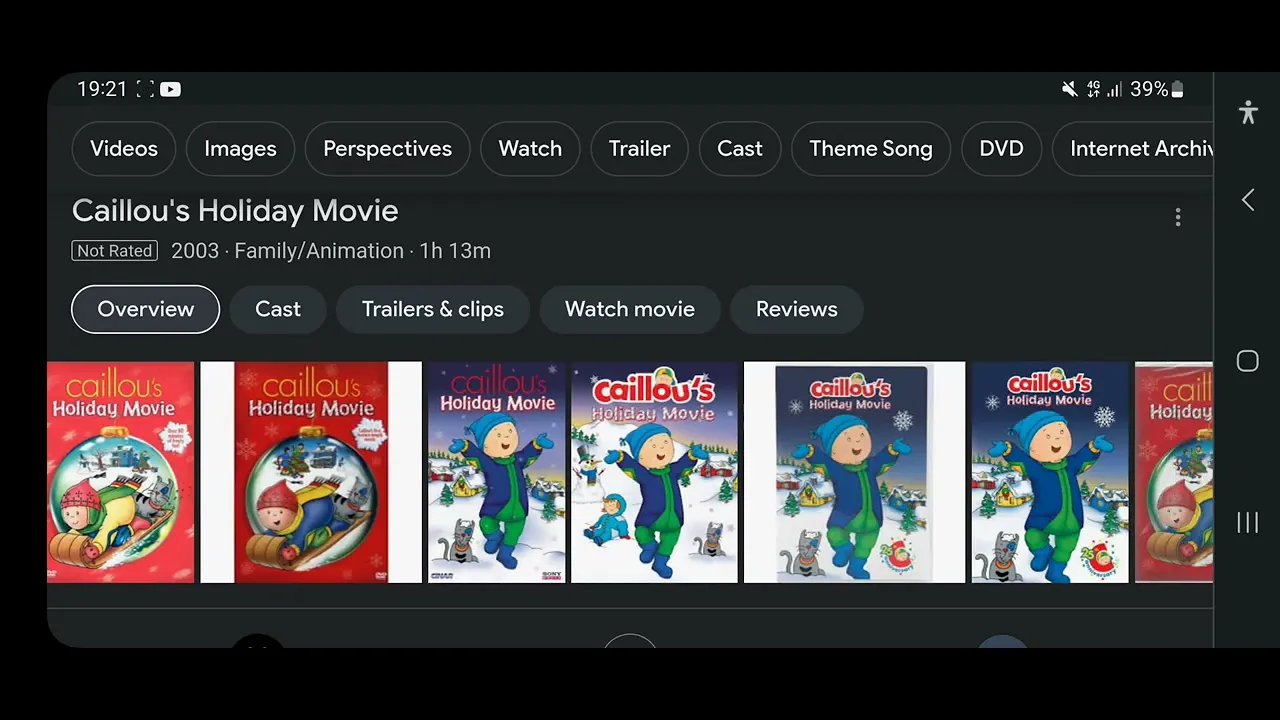Select the Videos filter chip
The width and height of the screenshot is (1280, 720).
click(x=124, y=149)
